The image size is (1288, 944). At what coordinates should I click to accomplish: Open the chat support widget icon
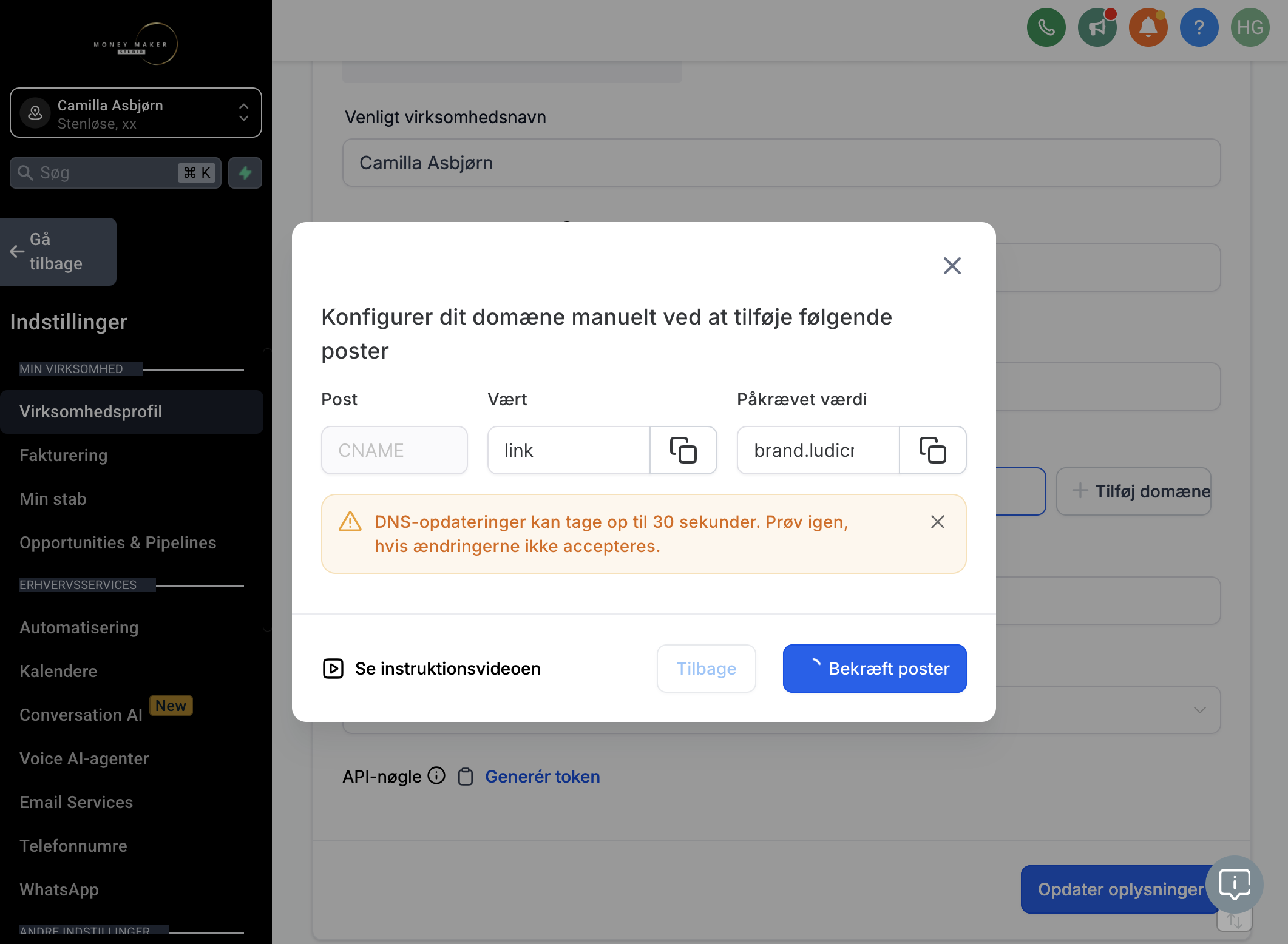point(1234,885)
